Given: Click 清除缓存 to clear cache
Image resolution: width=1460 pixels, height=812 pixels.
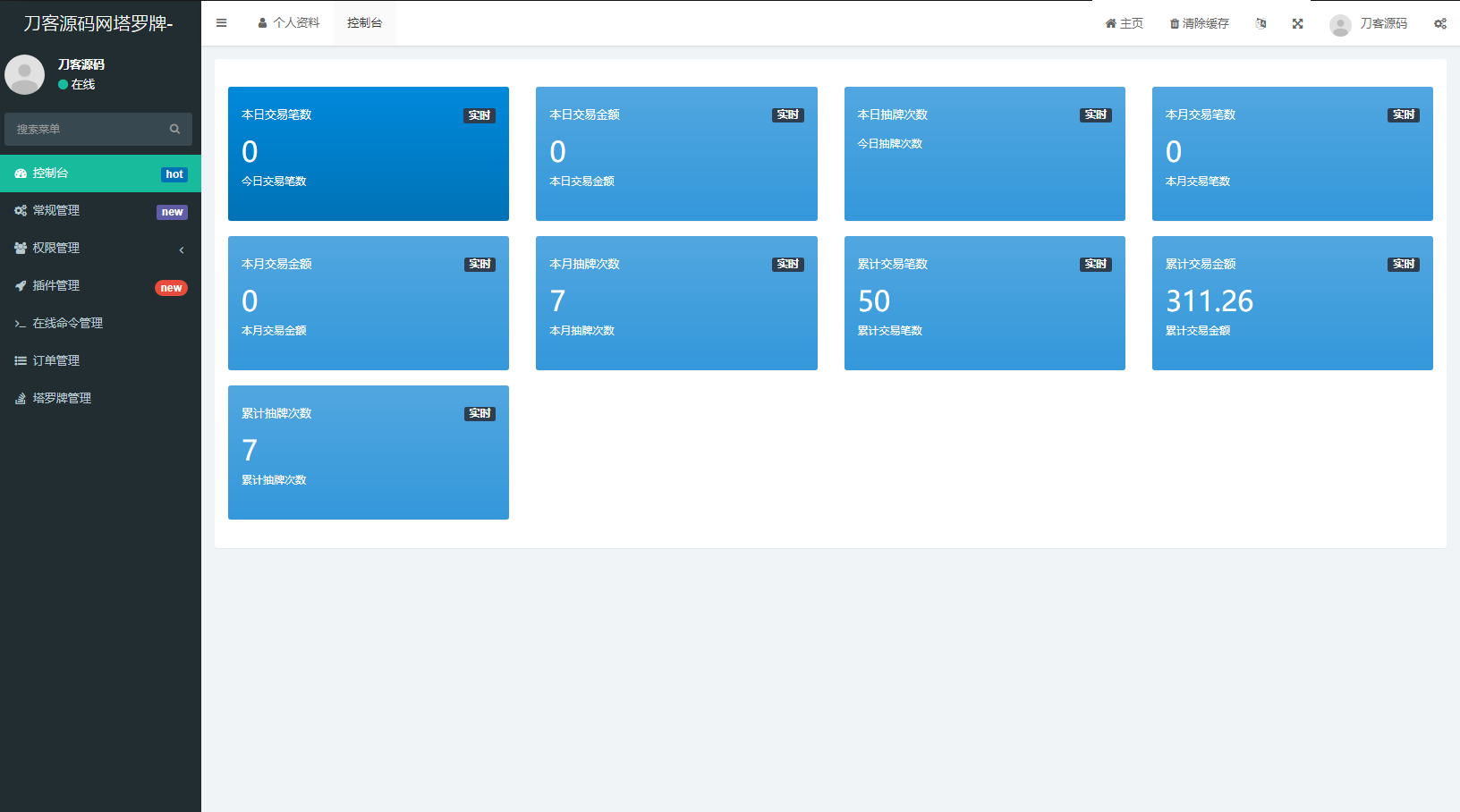Looking at the screenshot, I should (1199, 23).
